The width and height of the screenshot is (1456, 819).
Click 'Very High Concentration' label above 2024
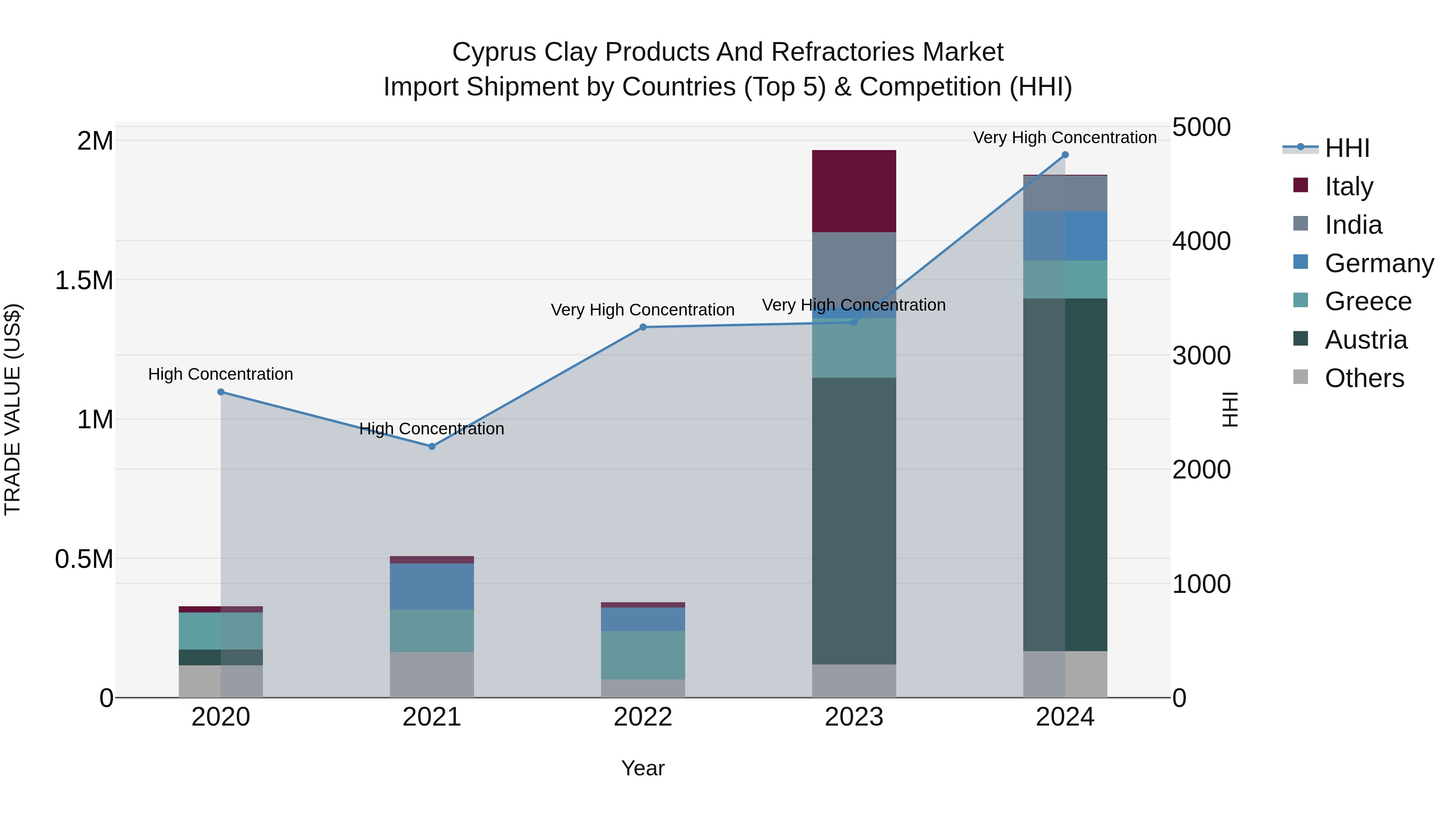[x=1065, y=138]
